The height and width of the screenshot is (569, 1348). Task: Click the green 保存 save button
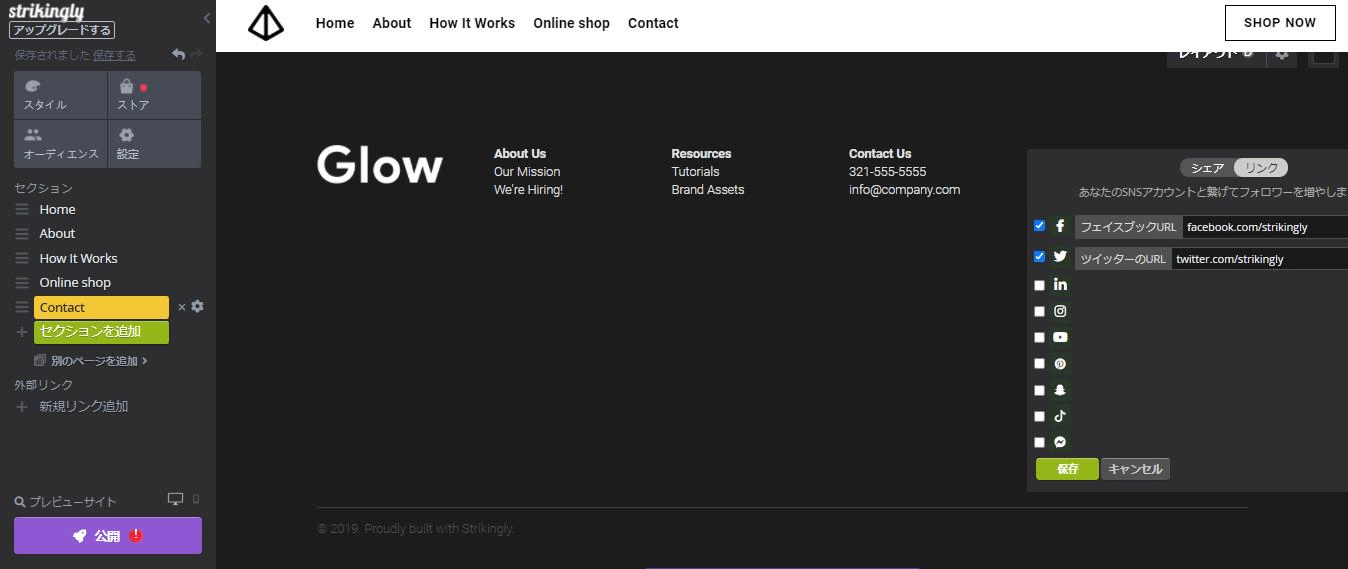(x=1067, y=469)
